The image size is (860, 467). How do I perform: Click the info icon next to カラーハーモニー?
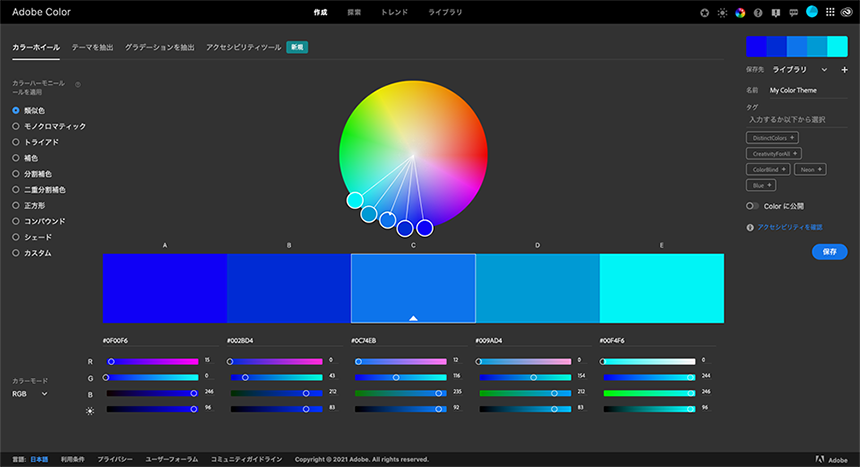78,85
